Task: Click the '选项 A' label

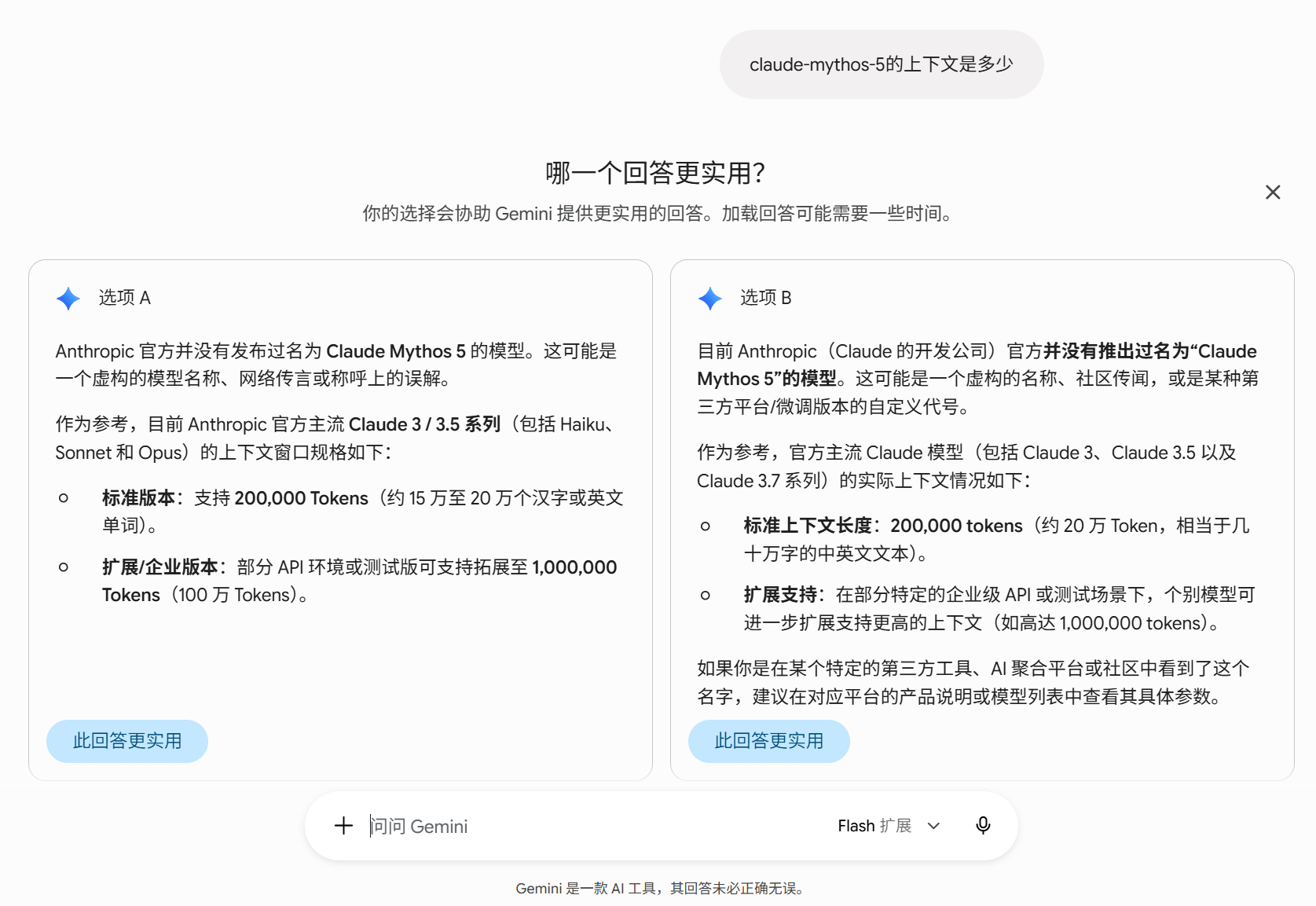Action: 124,298
